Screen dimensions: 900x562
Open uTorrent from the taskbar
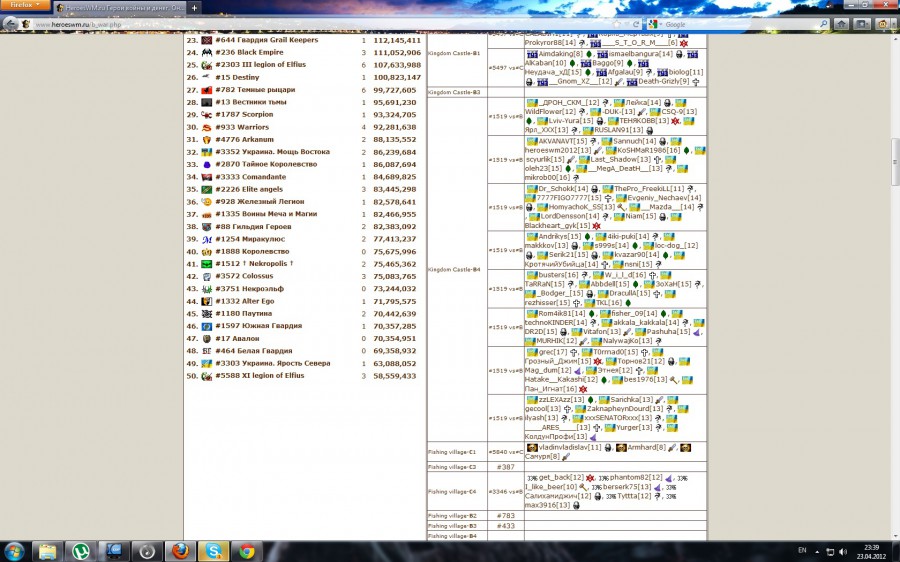[x=80, y=550]
